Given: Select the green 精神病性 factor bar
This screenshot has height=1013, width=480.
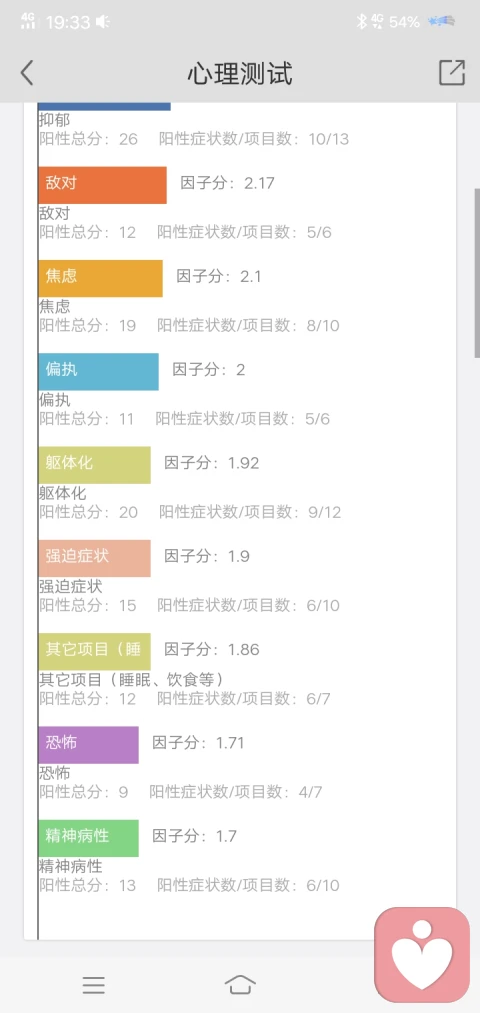Looking at the screenshot, I should coord(89,838).
